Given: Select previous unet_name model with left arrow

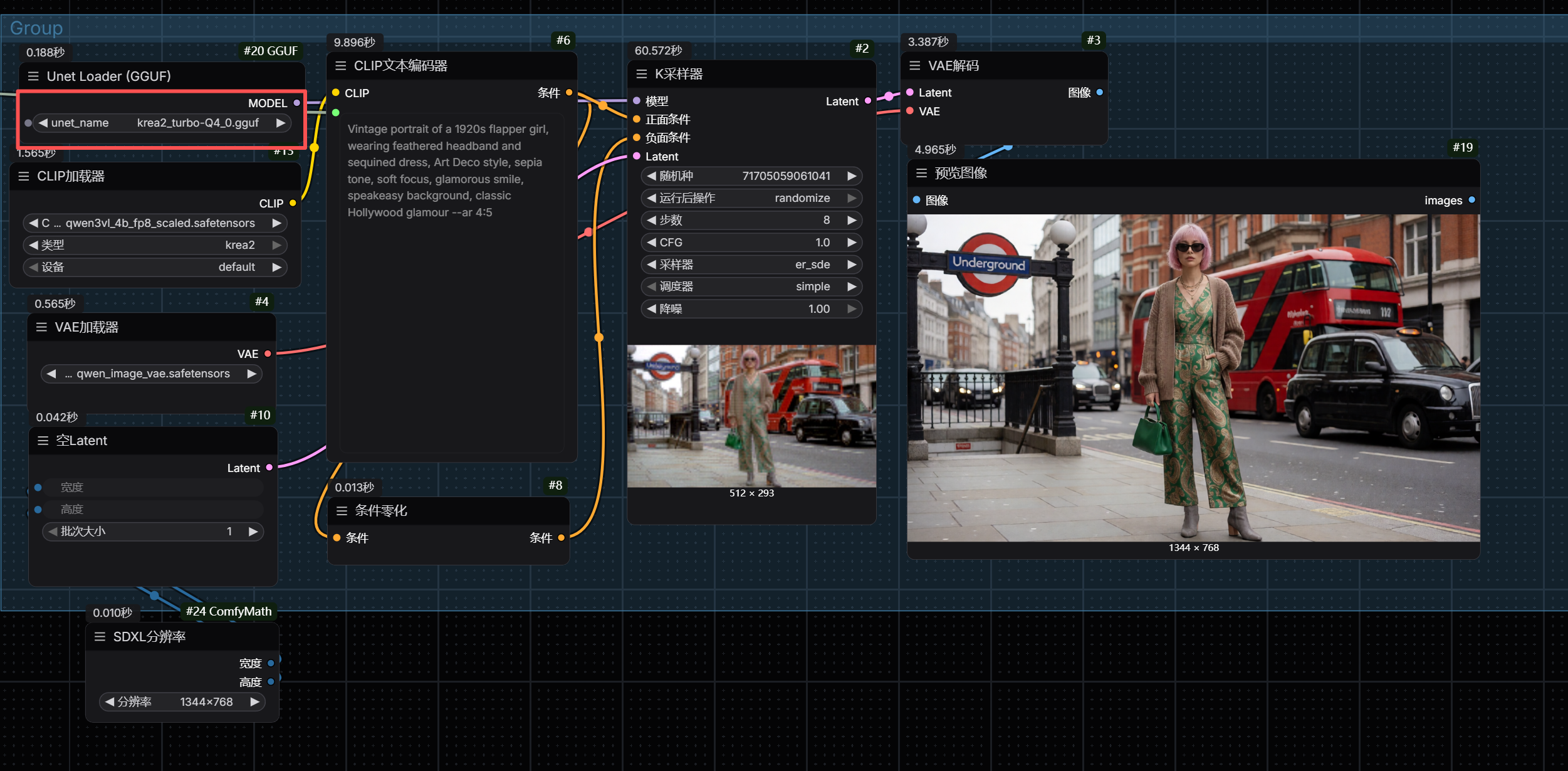Looking at the screenshot, I should coord(43,123).
